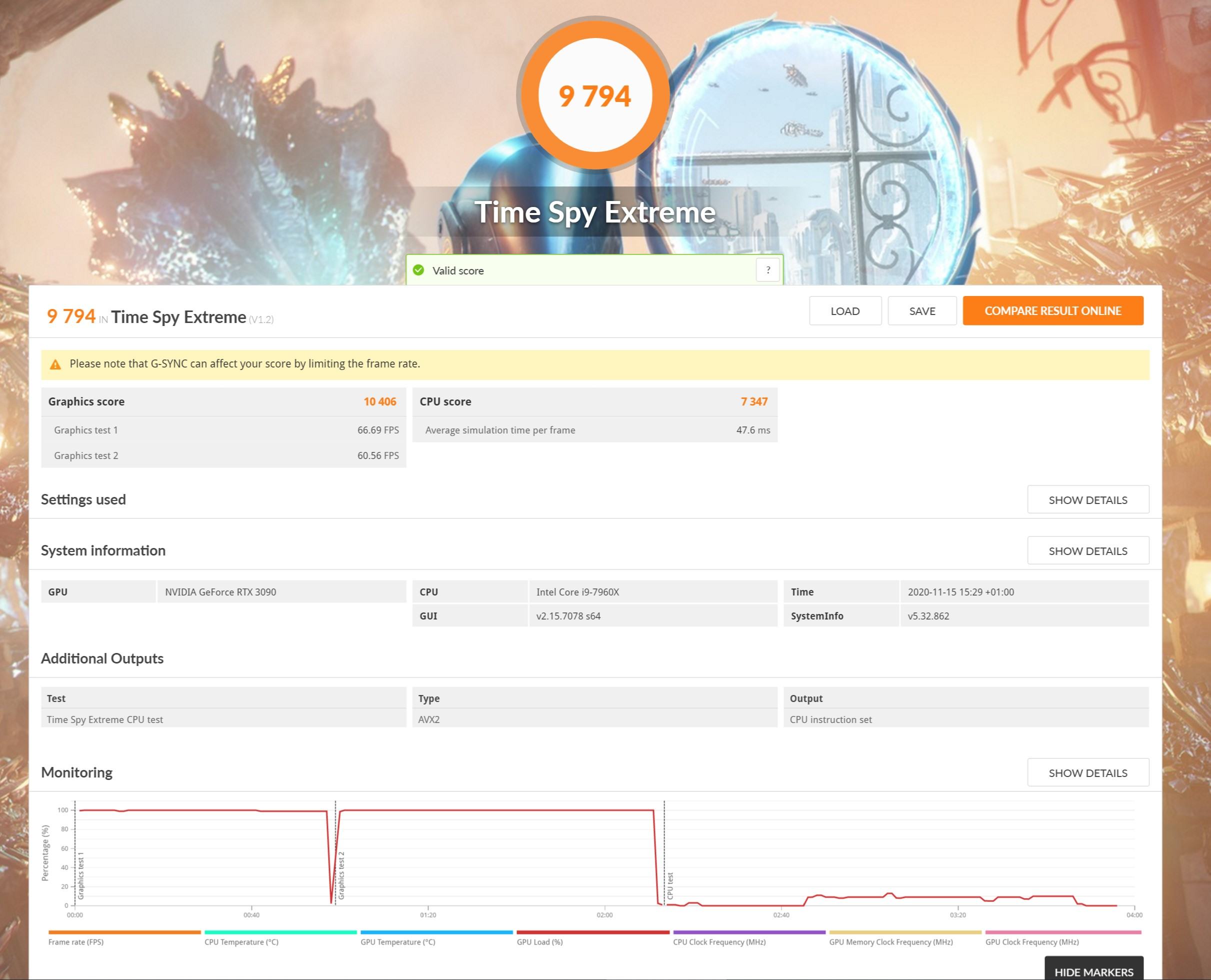This screenshot has height=980, width=1211.
Task: Click the question mark help button
Action: [767, 270]
